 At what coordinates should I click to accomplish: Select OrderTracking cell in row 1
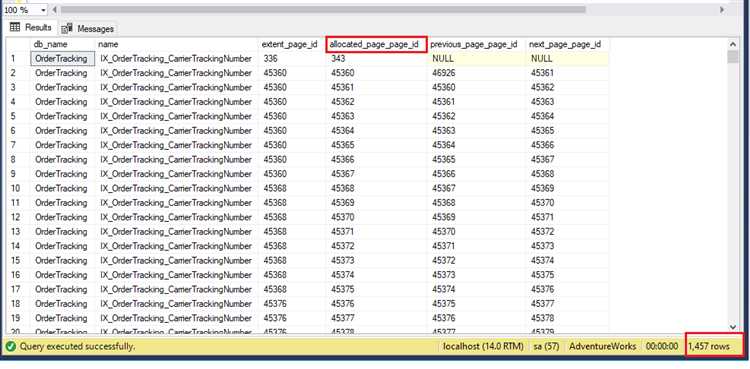61,59
